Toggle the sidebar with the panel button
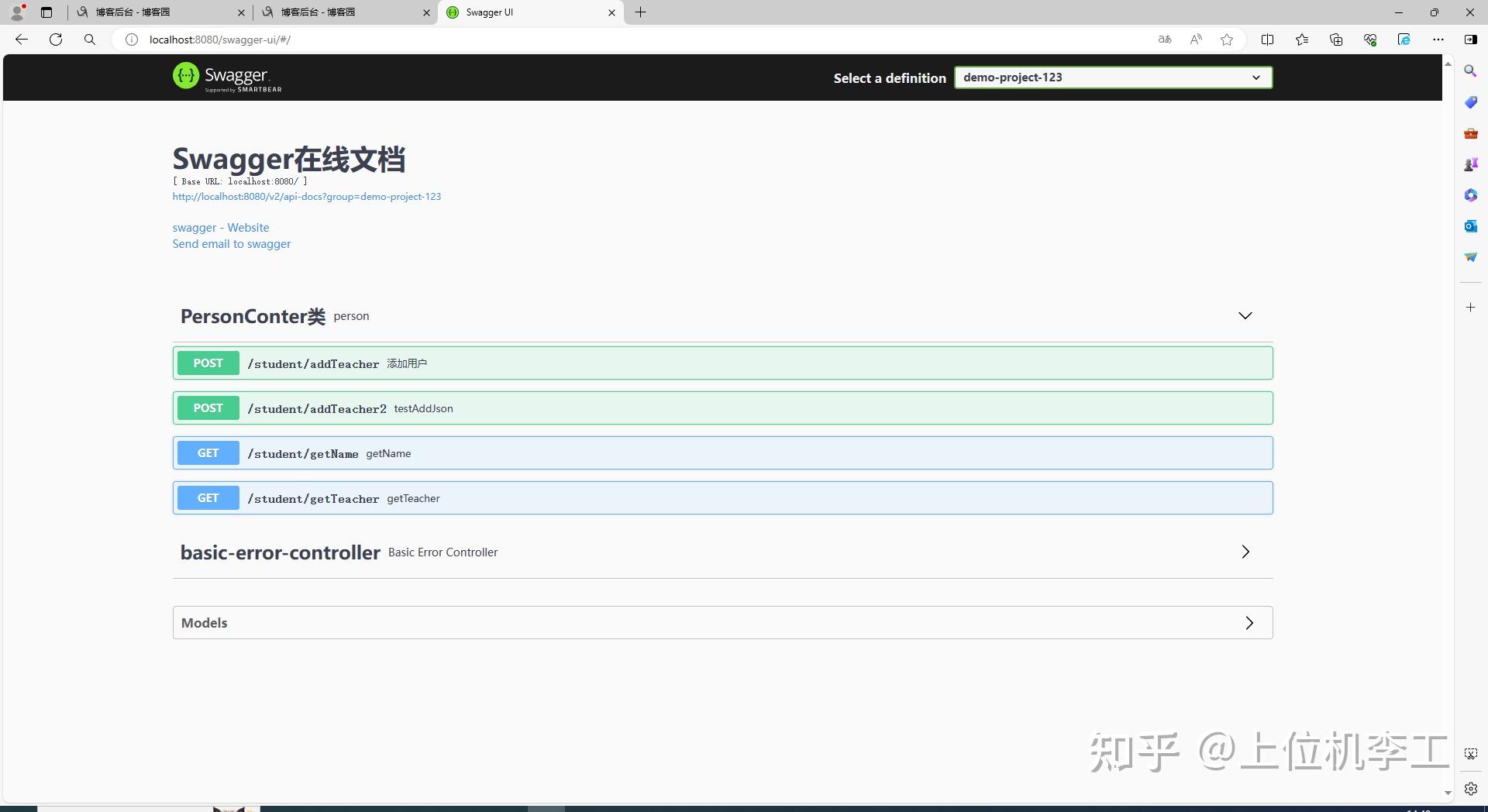 (1469, 40)
